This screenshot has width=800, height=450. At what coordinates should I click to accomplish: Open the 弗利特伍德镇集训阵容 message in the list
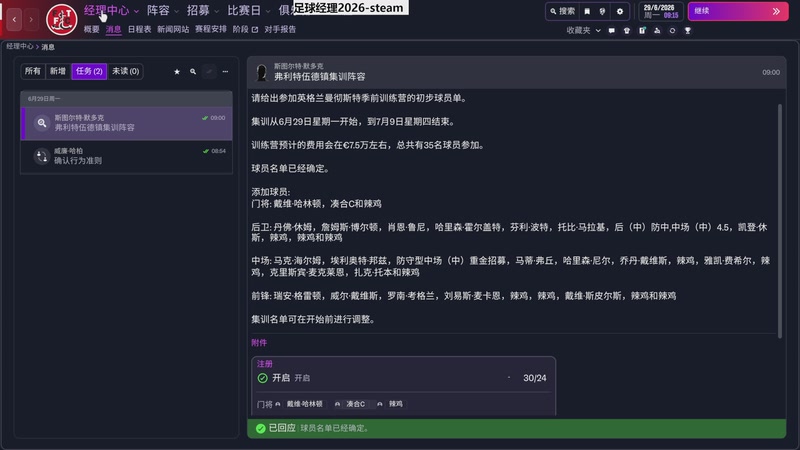click(127, 123)
